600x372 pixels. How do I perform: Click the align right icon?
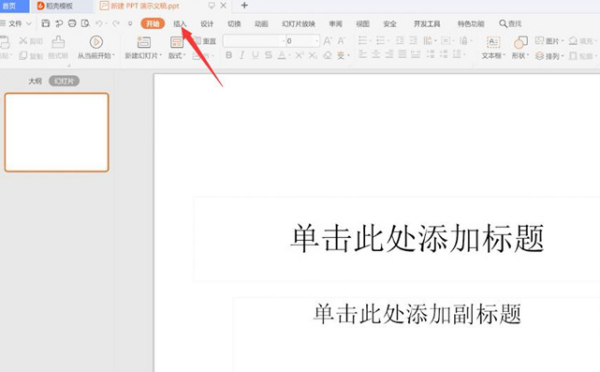click(x=389, y=54)
